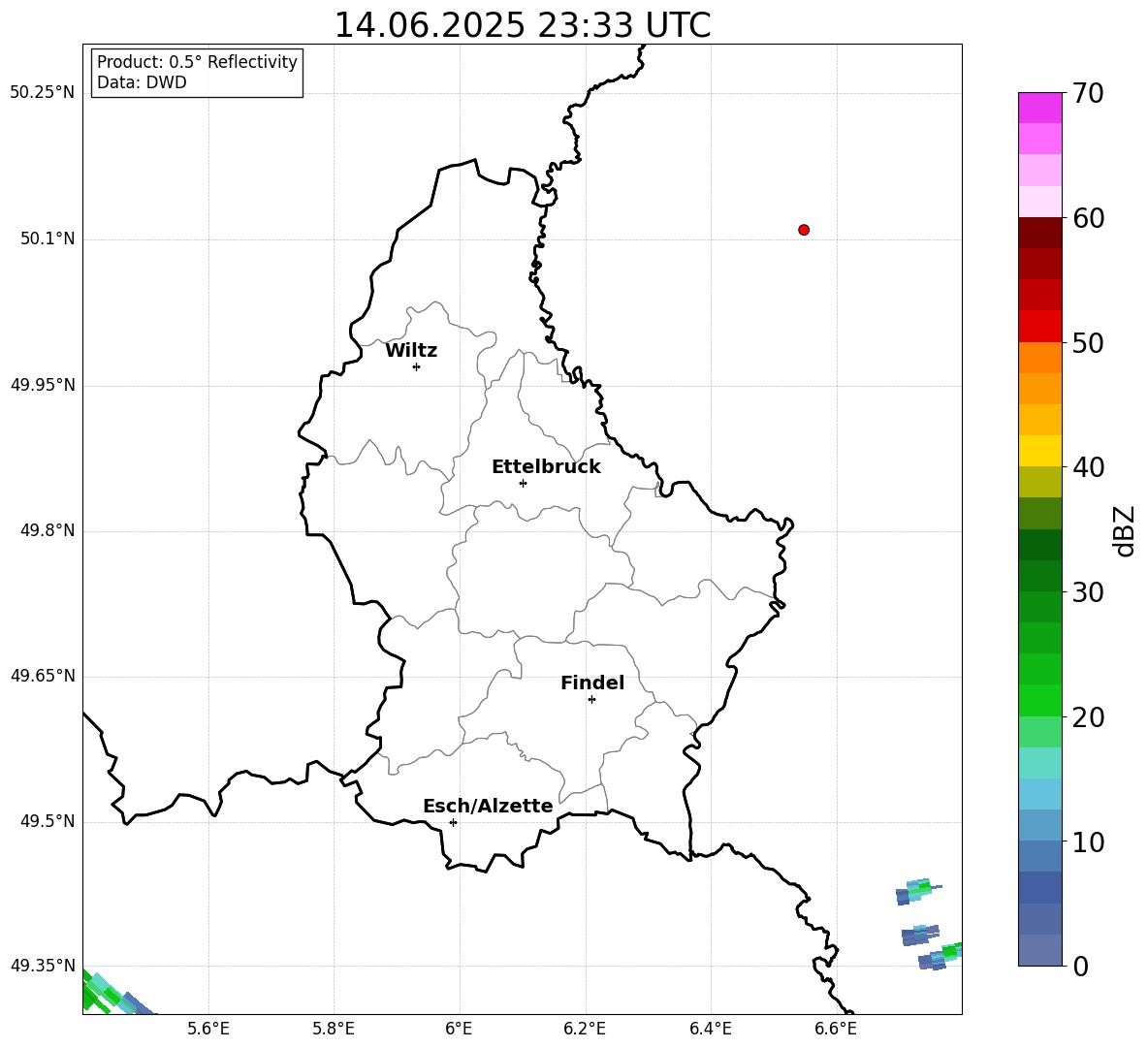
Task: Pick the steel blue swatch just below 10 dBZ
Action: coord(1040,856)
